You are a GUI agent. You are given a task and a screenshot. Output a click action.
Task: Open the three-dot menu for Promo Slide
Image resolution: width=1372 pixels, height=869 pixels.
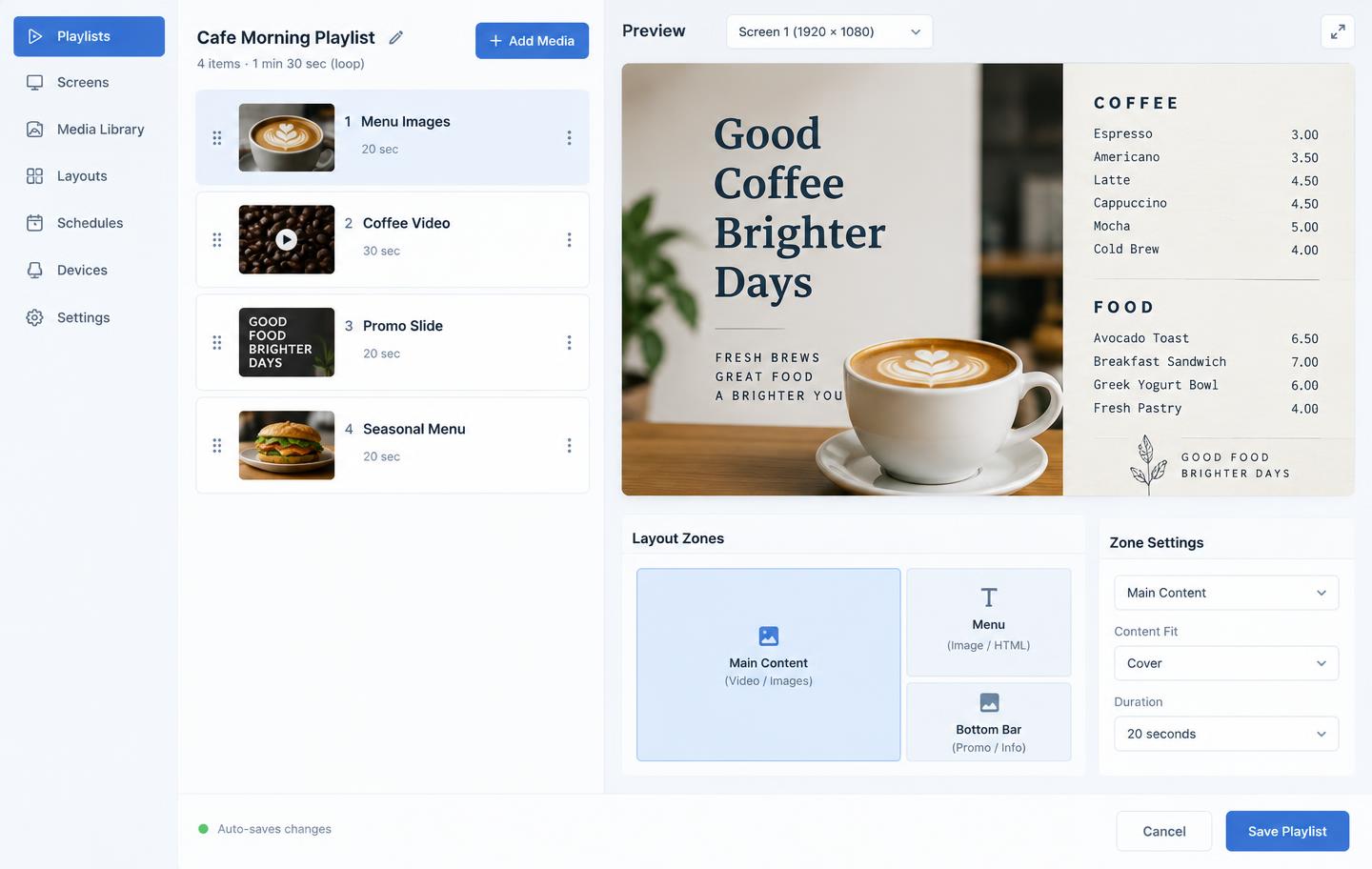(569, 342)
